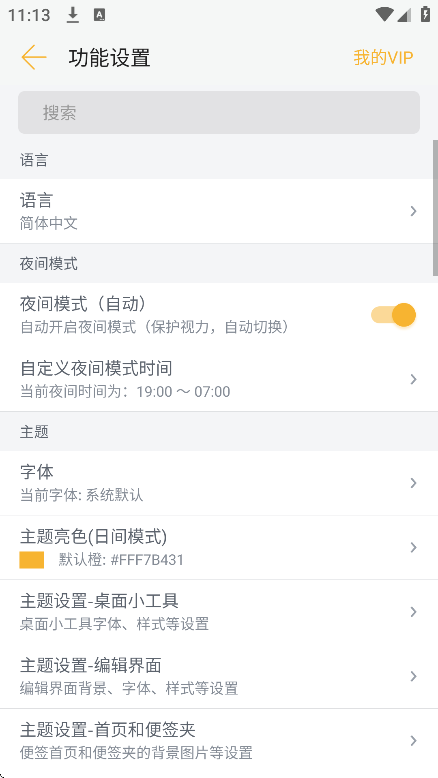Open 主题设置-编辑界面 chevron arrow

point(413,676)
